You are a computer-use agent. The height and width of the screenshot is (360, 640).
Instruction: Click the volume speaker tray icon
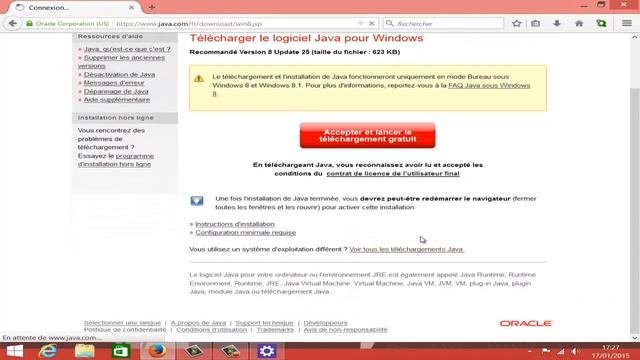[x=575, y=351]
